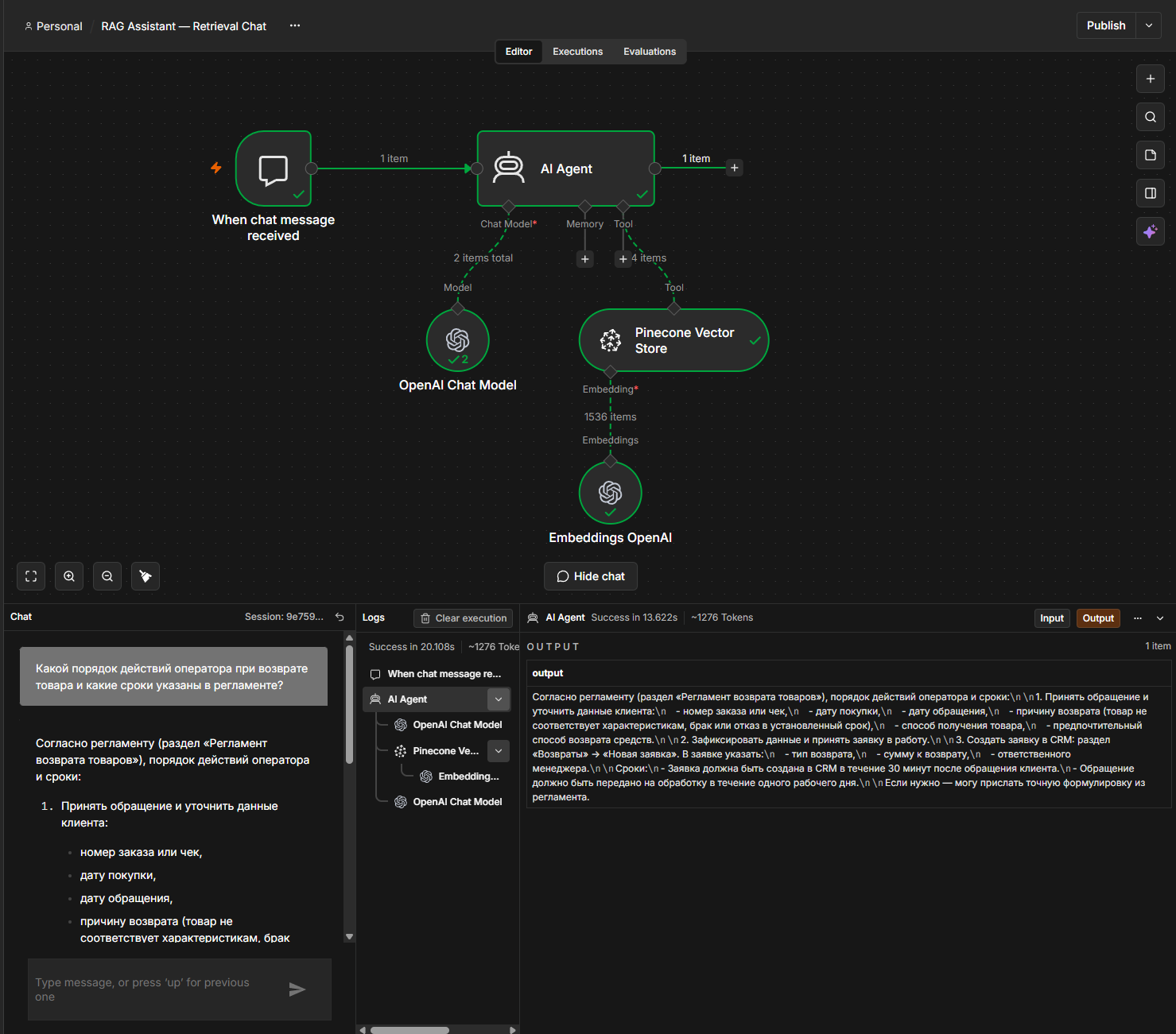Viewport: 1176px width, 1034px height.
Task: Open the OpenAI Chat Model node
Action: coord(457,340)
